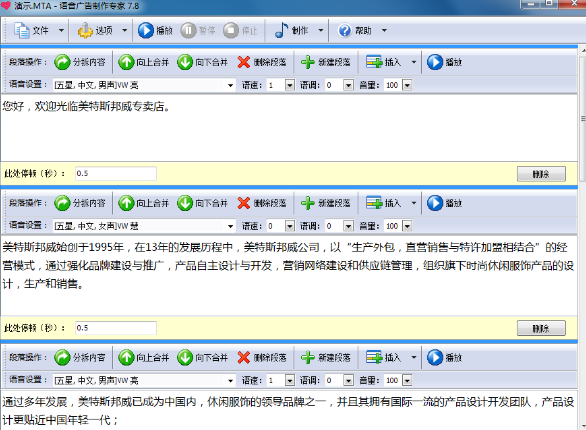Viewport: 586px width, 430px height.
Task: Click the 插入 icon in second paragraph toolbar
Action: pyautogui.click(x=374, y=203)
